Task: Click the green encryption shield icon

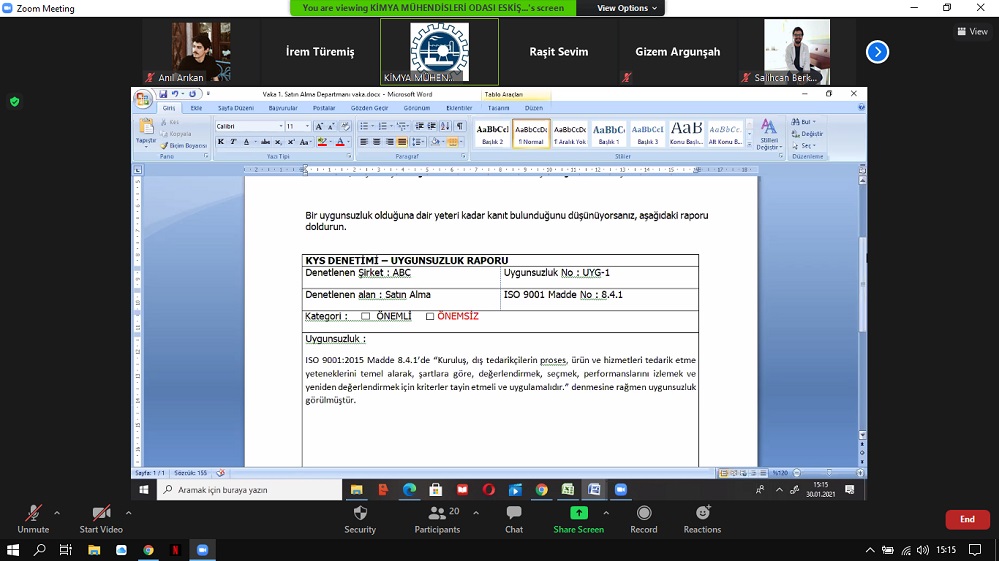Action: [14, 101]
